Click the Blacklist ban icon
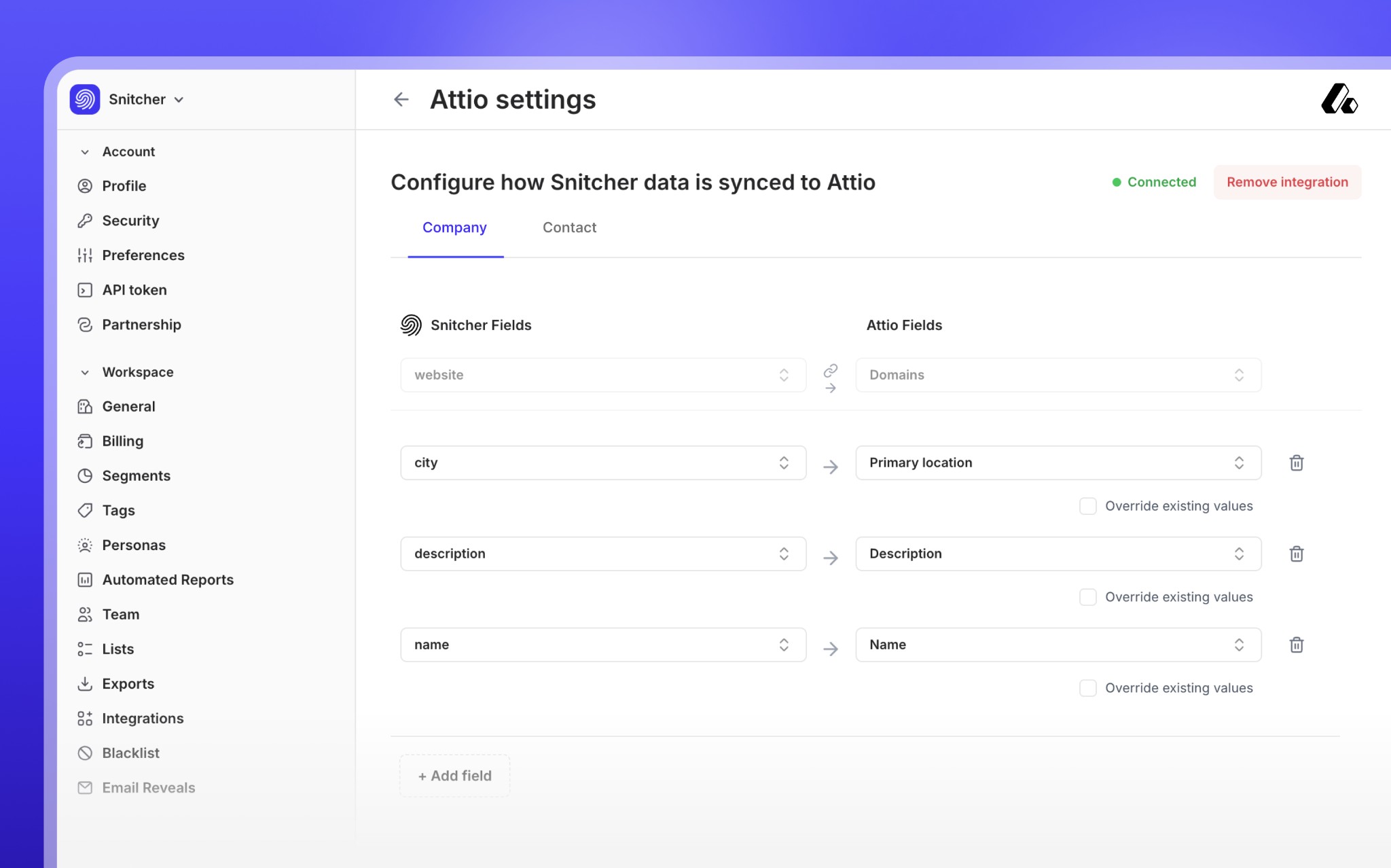This screenshot has width=1391, height=868. coord(85,753)
